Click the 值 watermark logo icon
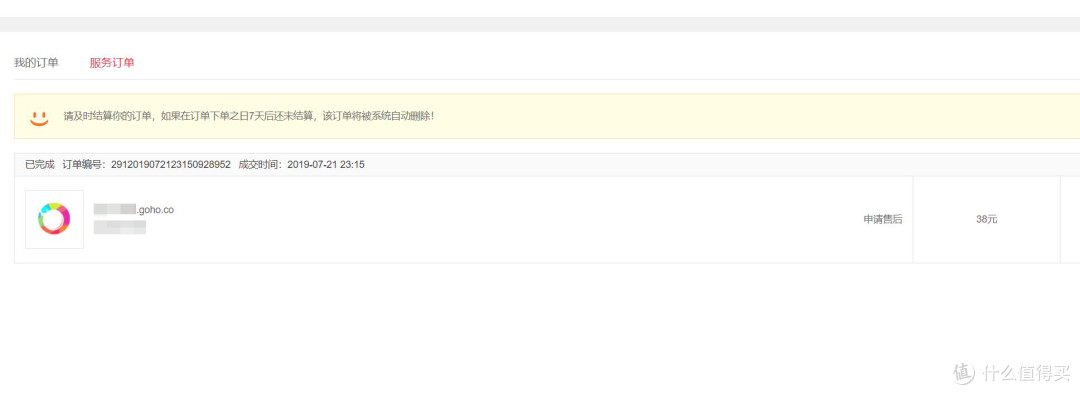This screenshot has width=1080, height=395. point(964,372)
